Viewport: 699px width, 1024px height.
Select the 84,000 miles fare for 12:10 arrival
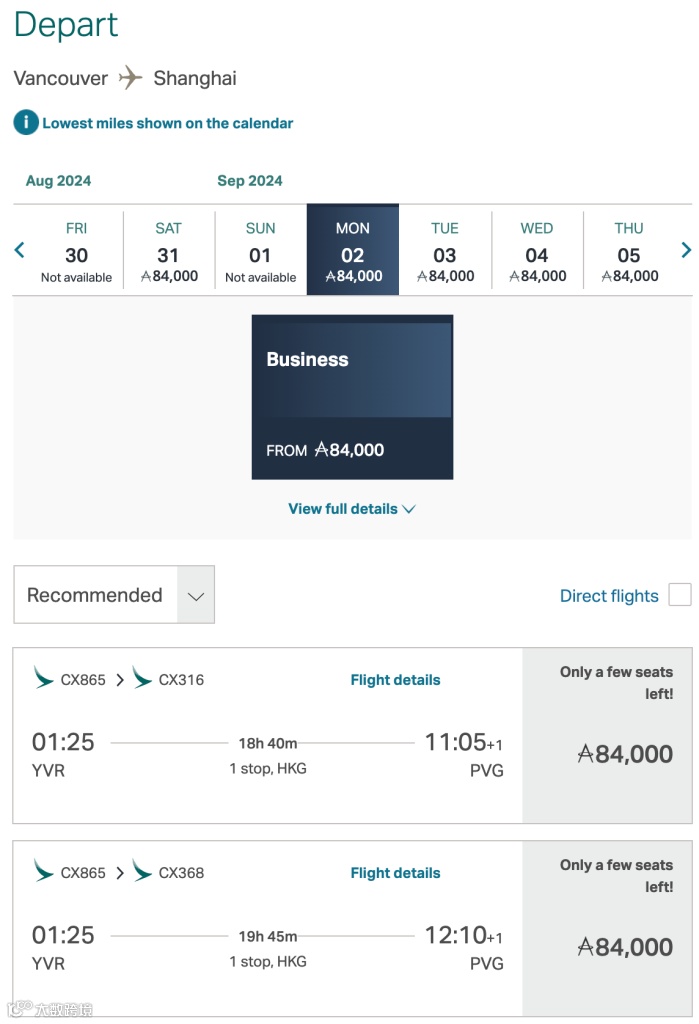click(x=625, y=947)
